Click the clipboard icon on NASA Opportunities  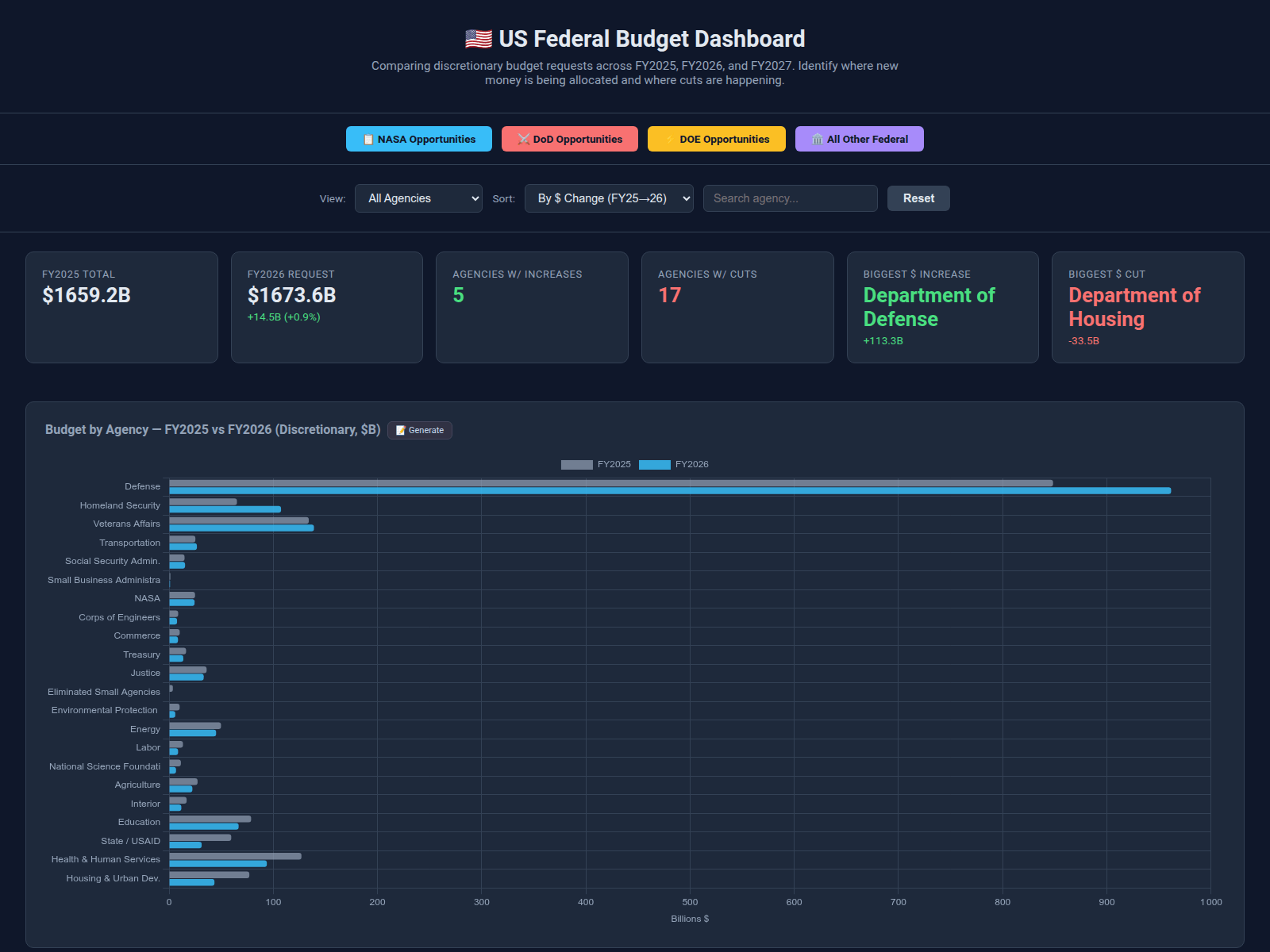(368, 140)
